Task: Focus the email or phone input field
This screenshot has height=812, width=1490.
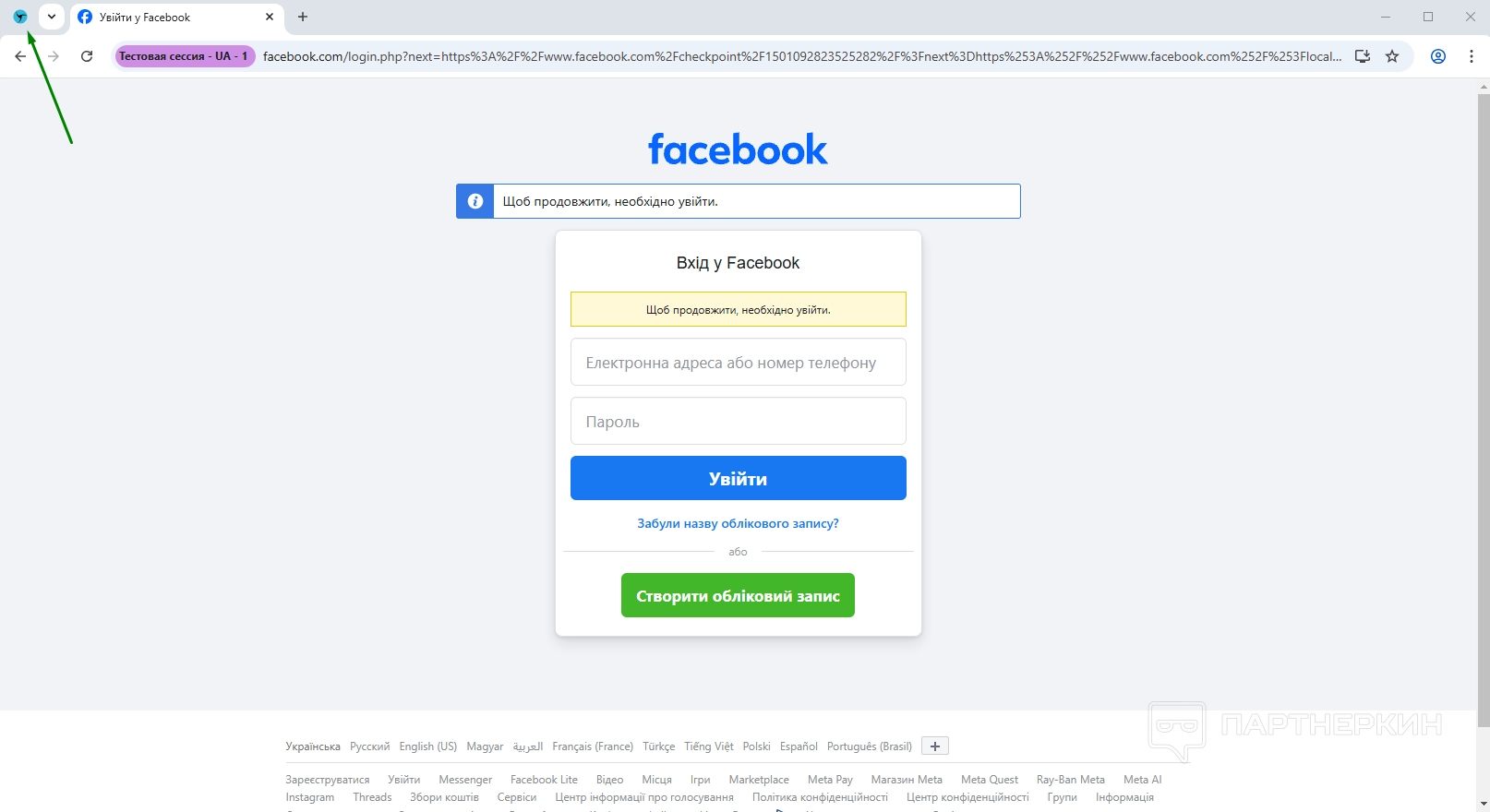Action: (x=739, y=362)
